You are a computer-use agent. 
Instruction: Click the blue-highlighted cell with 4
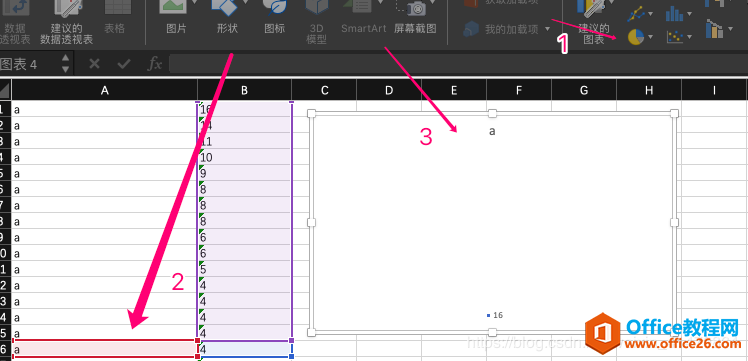click(244, 349)
